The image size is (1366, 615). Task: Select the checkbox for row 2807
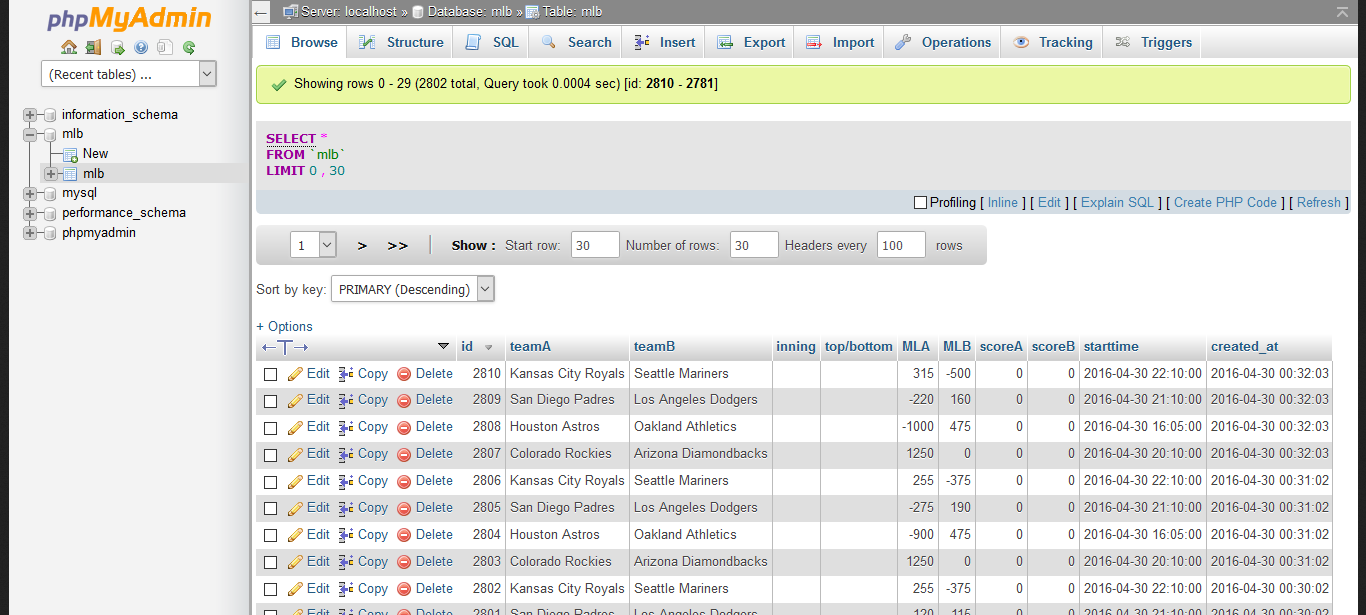click(x=270, y=455)
